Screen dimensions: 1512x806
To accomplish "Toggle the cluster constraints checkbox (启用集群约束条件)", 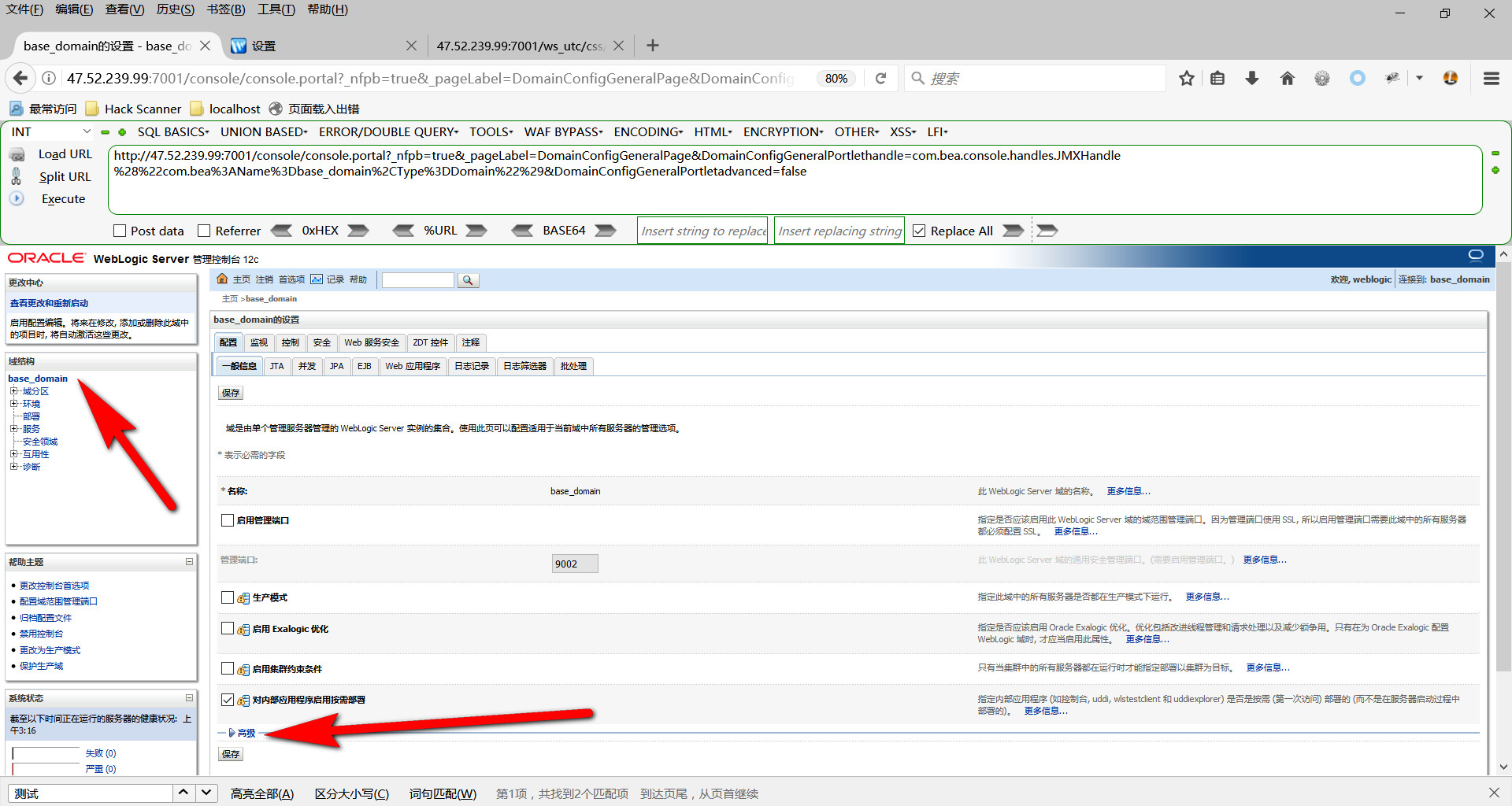I will (228, 668).
